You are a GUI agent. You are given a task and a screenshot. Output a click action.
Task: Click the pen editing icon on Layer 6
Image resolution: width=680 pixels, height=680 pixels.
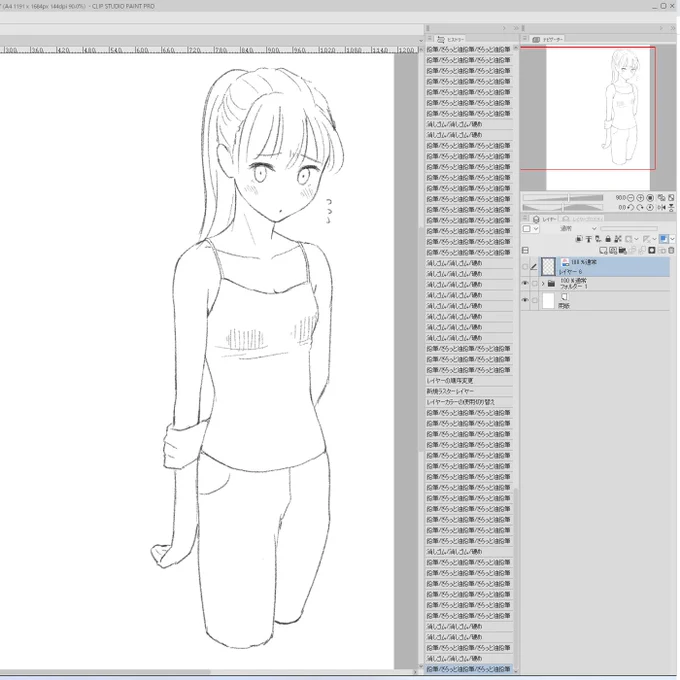coord(534,267)
